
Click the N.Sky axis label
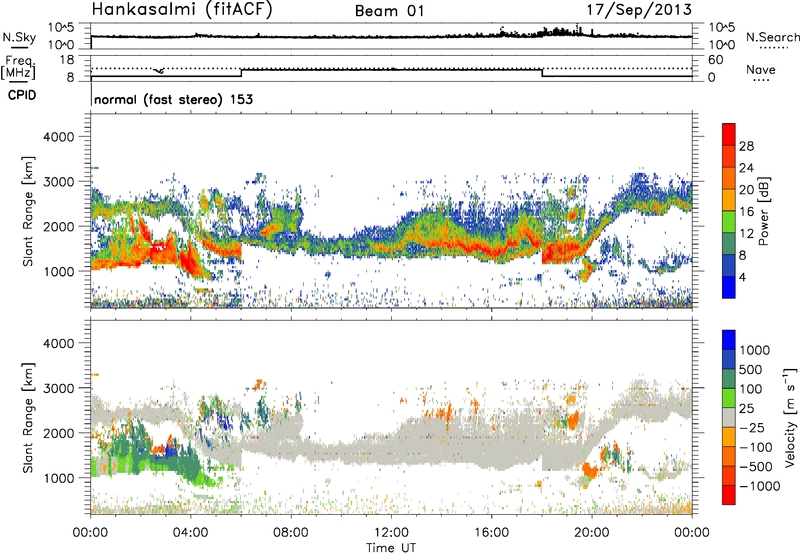(19, 38)
